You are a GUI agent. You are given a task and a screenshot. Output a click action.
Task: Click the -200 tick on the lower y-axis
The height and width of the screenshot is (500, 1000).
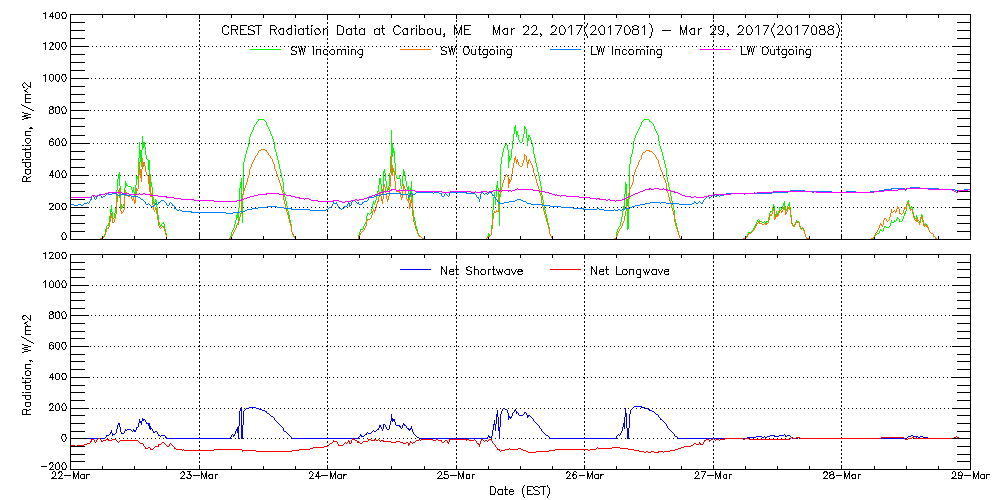pyautogui.click(x=54, y=466)
